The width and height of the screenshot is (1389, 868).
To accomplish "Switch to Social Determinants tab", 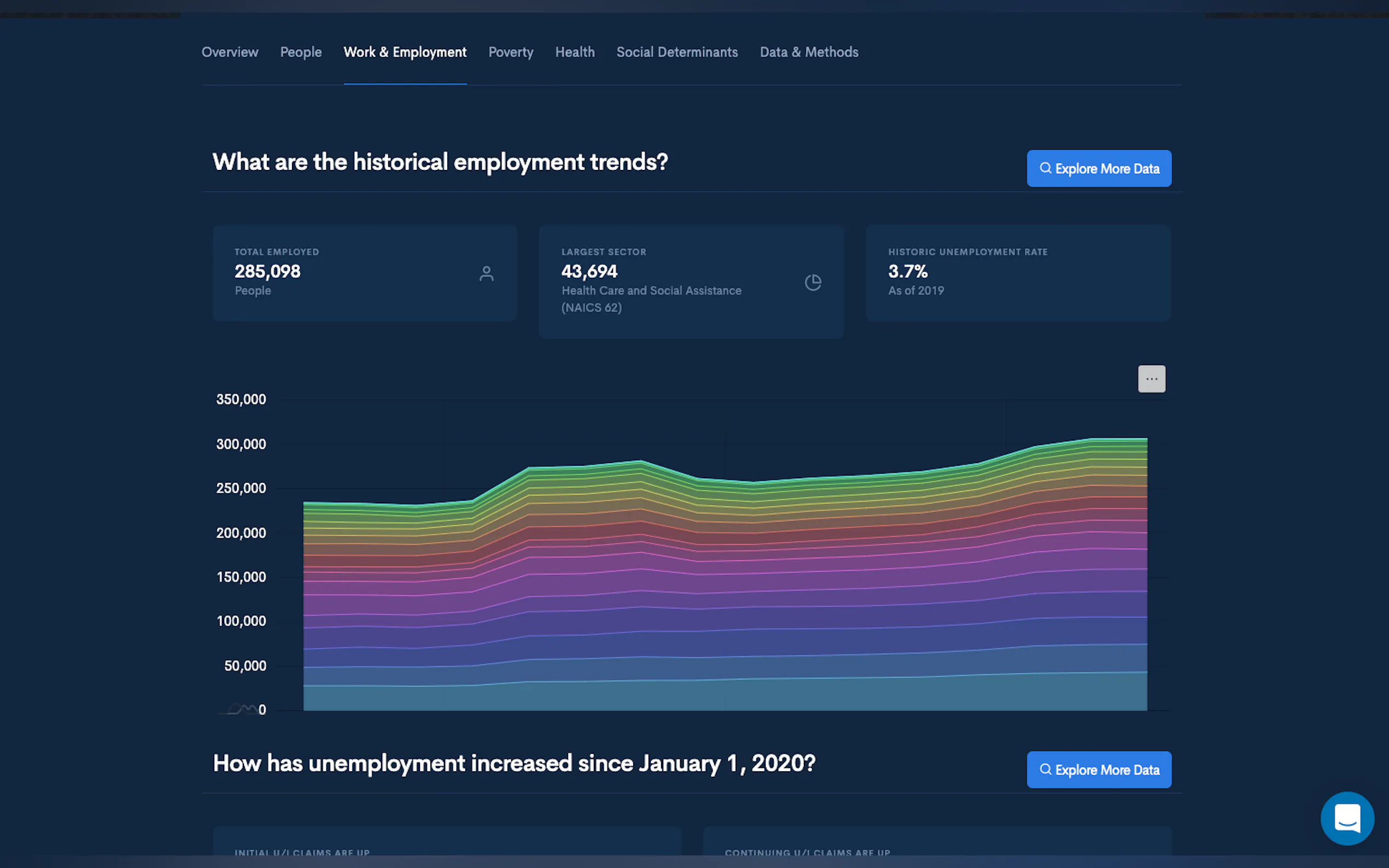I will pos(677,52).
